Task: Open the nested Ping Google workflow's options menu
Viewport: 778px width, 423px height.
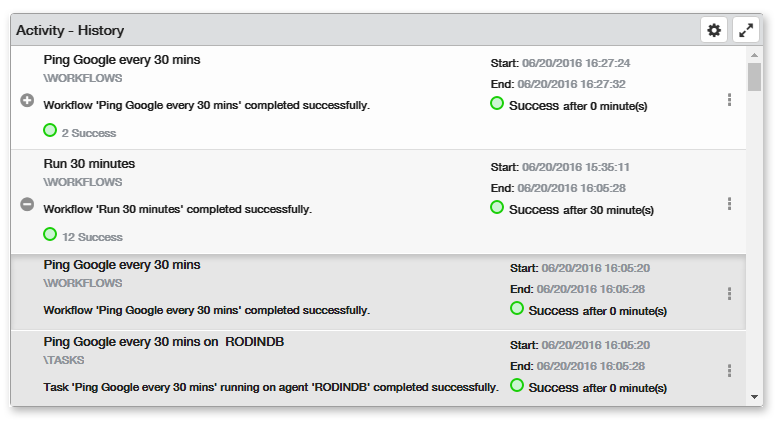Action: coord(730,294)
